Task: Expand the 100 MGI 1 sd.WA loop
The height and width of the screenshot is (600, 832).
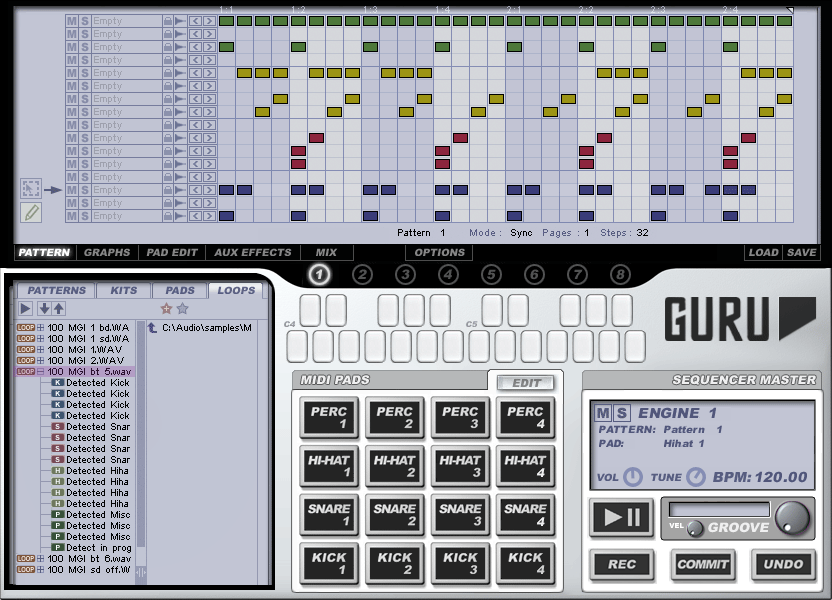Action: click(x=40, y=338)
